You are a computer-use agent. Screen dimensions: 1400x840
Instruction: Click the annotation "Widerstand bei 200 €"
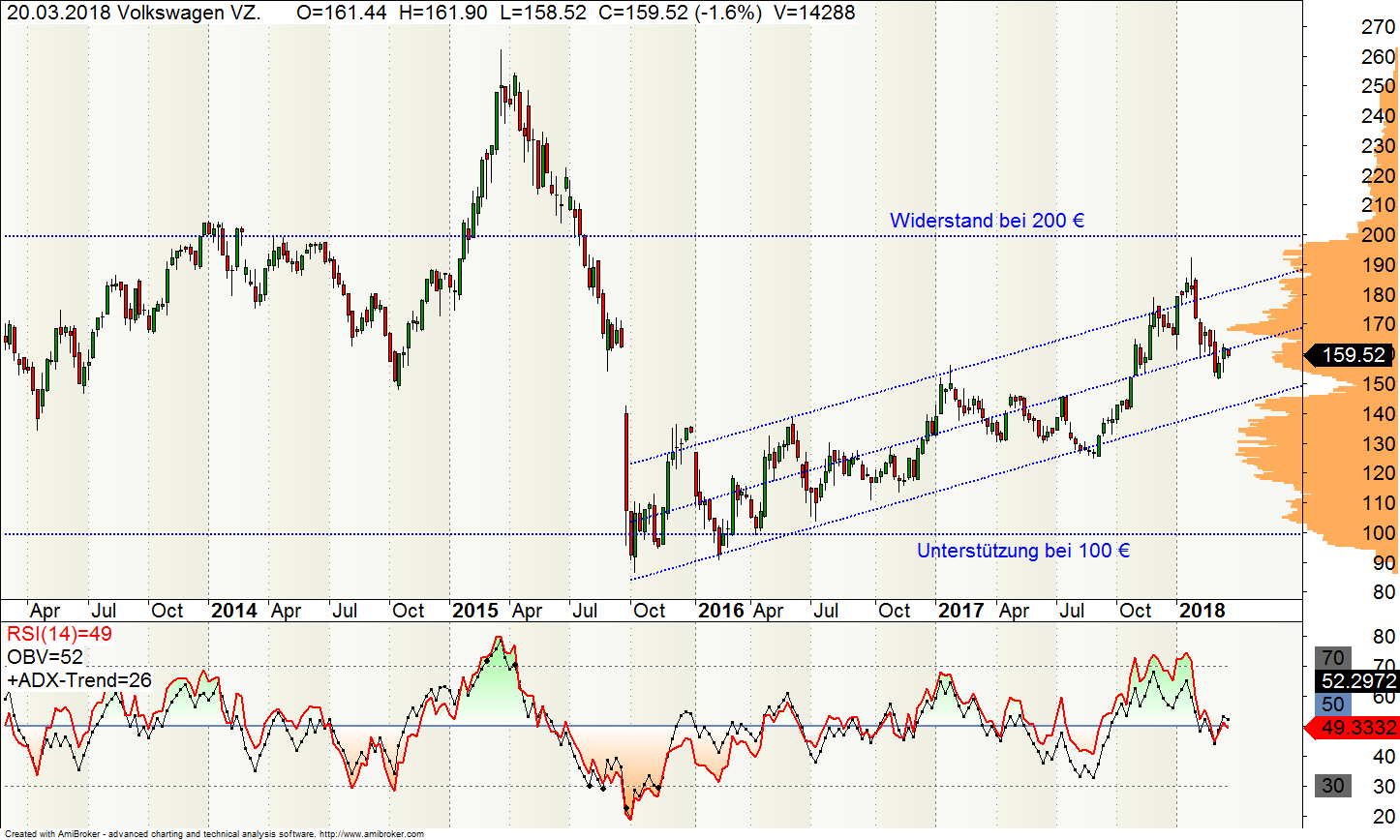(987, 221)
